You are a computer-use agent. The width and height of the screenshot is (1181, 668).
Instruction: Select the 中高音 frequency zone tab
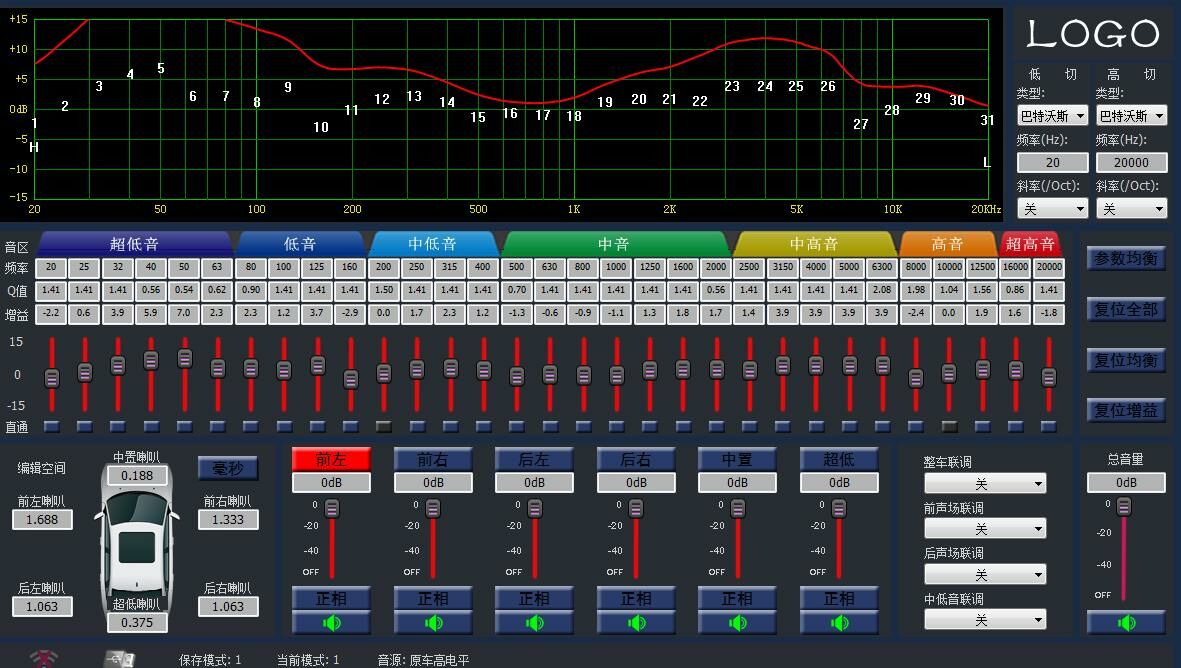[814, 244]
